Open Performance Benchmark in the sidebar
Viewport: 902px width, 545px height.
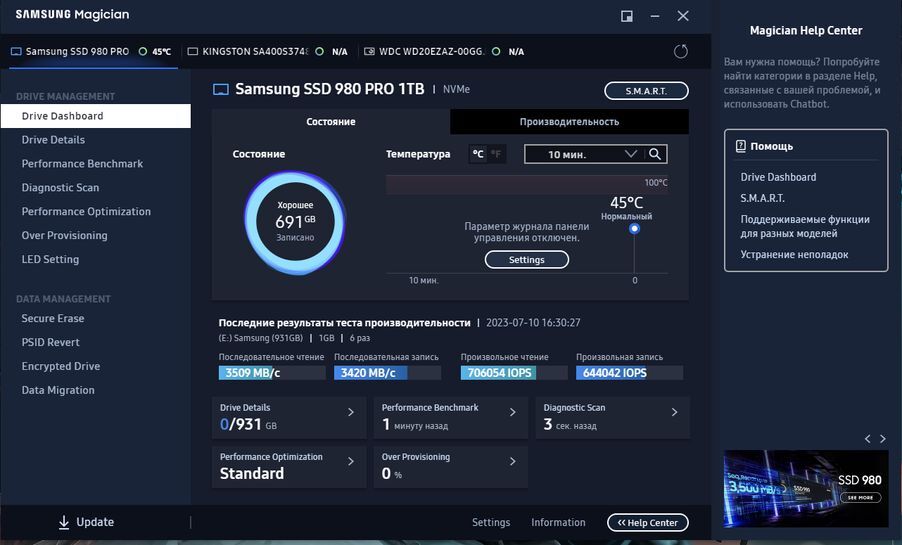[82, 164]
